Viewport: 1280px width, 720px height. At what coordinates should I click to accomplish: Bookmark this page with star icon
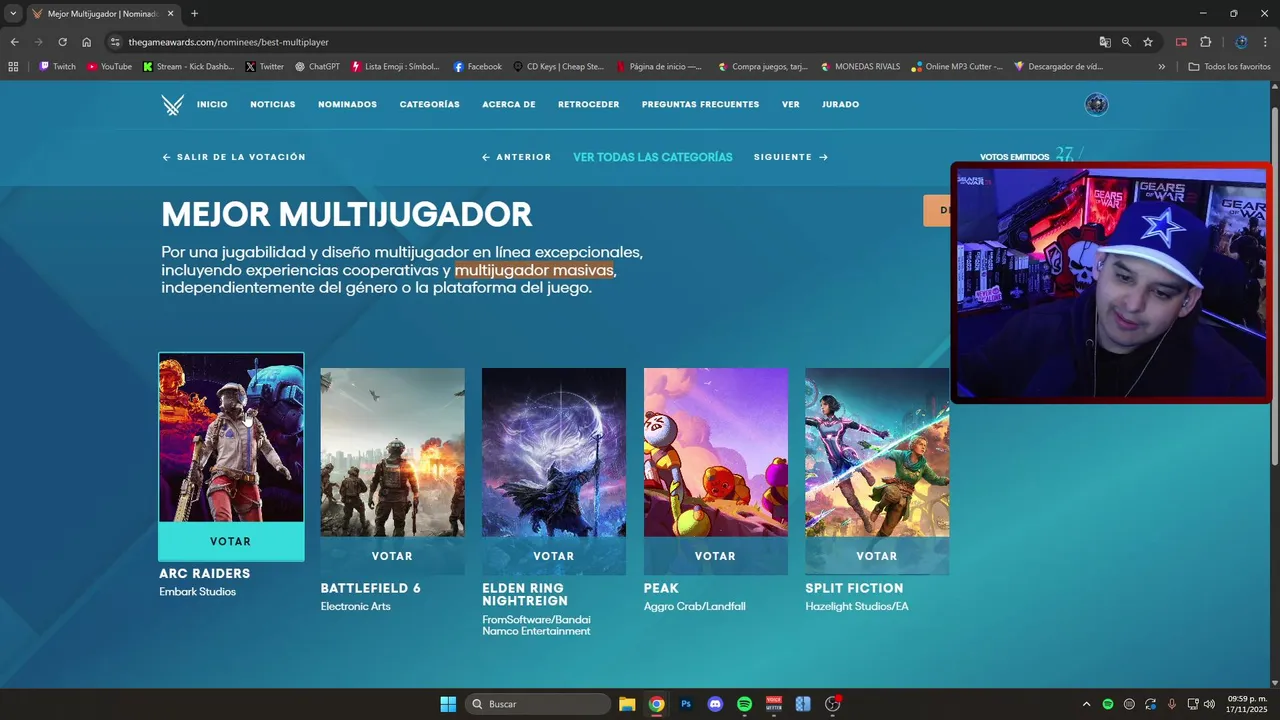[1148, 42]
